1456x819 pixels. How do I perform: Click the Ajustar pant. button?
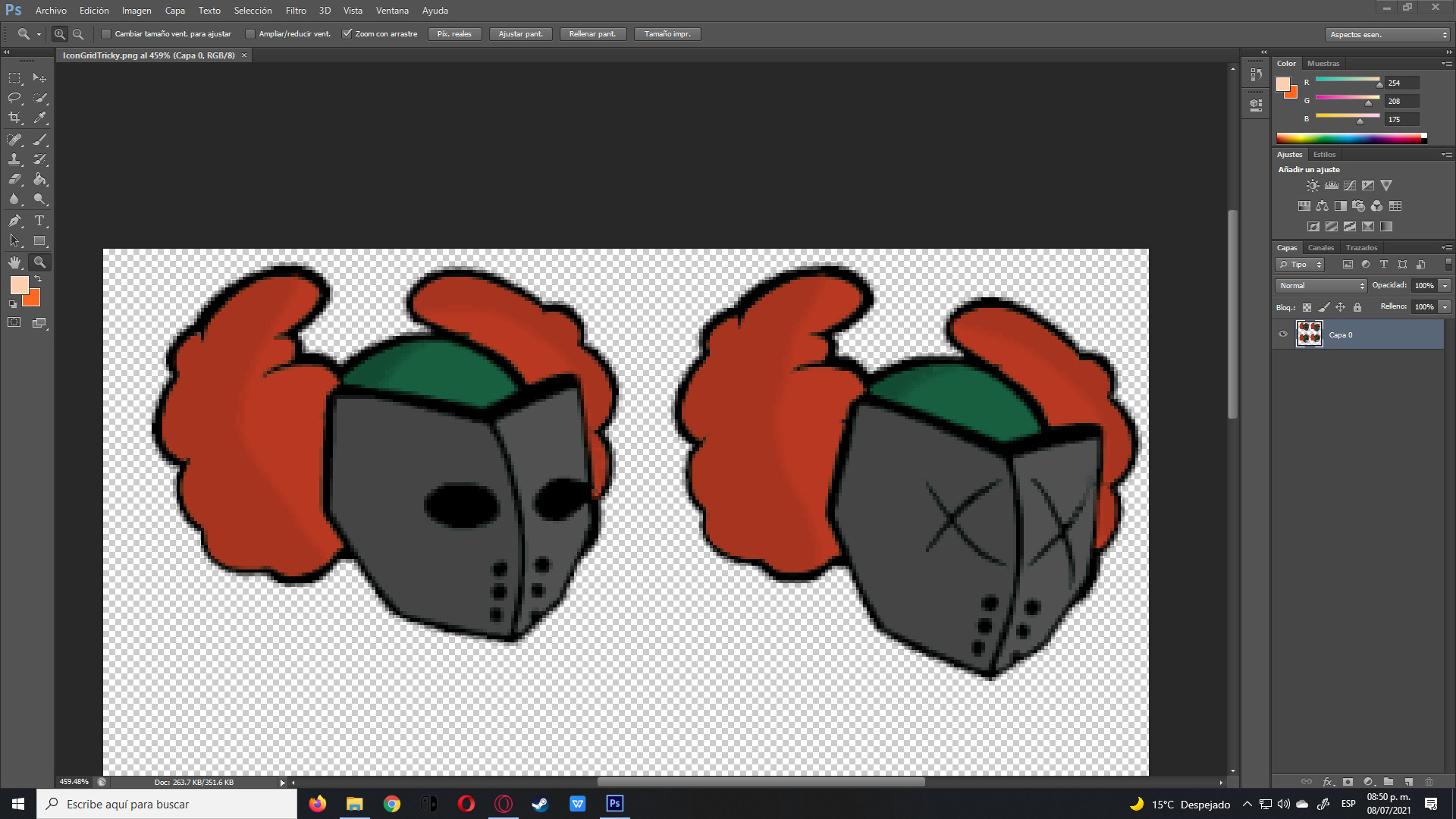point(520,33)
